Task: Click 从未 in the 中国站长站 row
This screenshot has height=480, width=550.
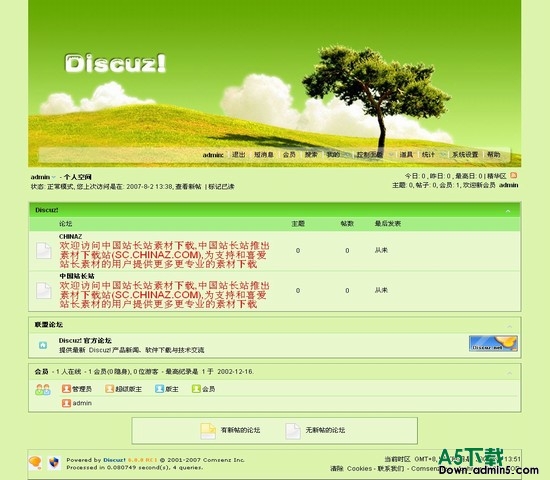Action: [381, 290]
